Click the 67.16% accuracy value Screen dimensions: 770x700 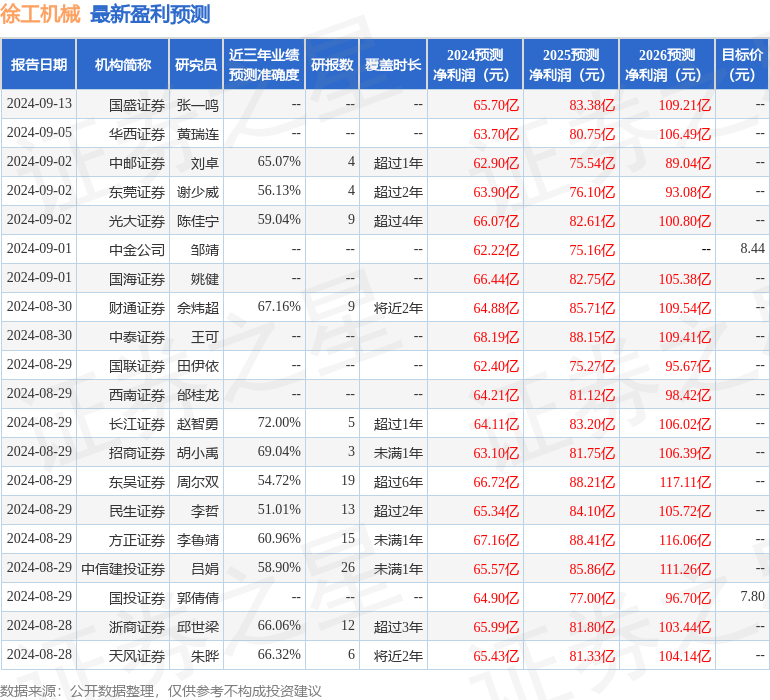279,307
